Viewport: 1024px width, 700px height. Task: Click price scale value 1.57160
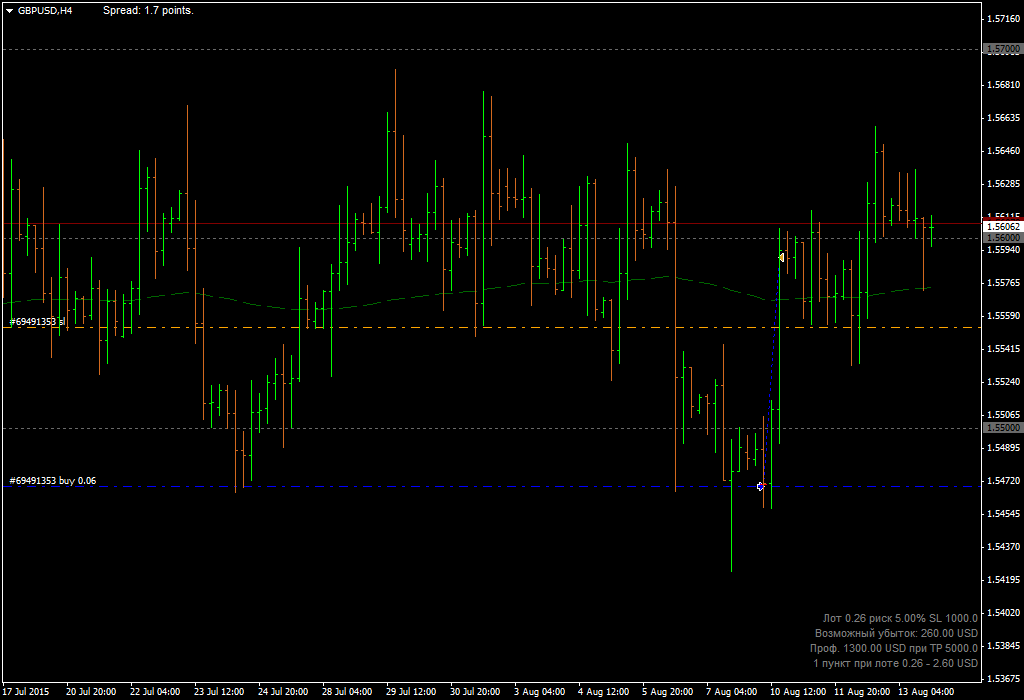[x=1003, y=18]
